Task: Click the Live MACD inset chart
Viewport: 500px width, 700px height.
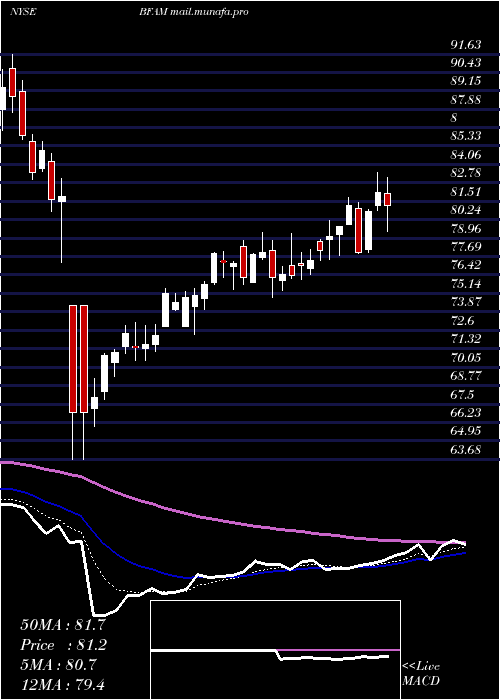Action: pyautogui.click(x=275, y=650)
